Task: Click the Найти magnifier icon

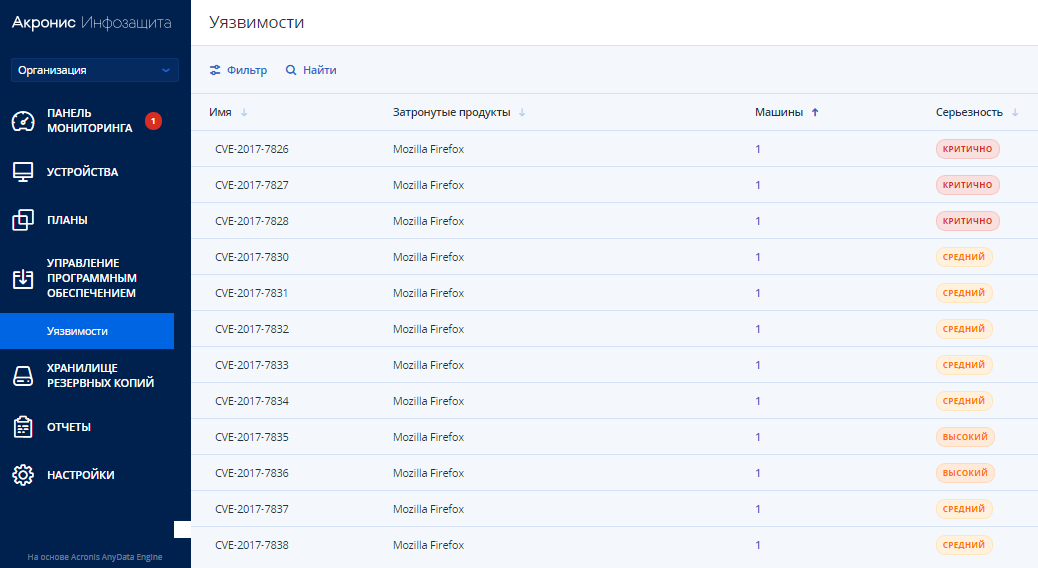Action: [291, 70]
